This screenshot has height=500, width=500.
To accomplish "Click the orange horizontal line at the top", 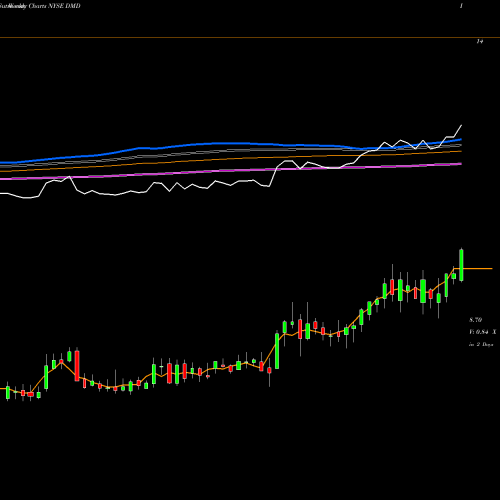I will click(x=250, y=38).
